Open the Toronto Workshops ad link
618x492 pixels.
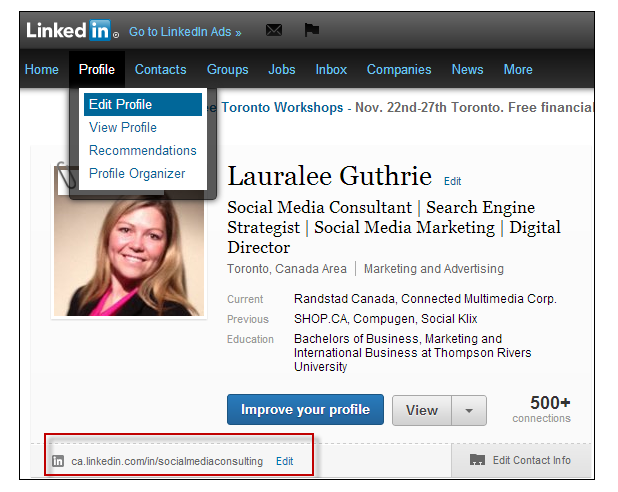(x=282, y=107)
